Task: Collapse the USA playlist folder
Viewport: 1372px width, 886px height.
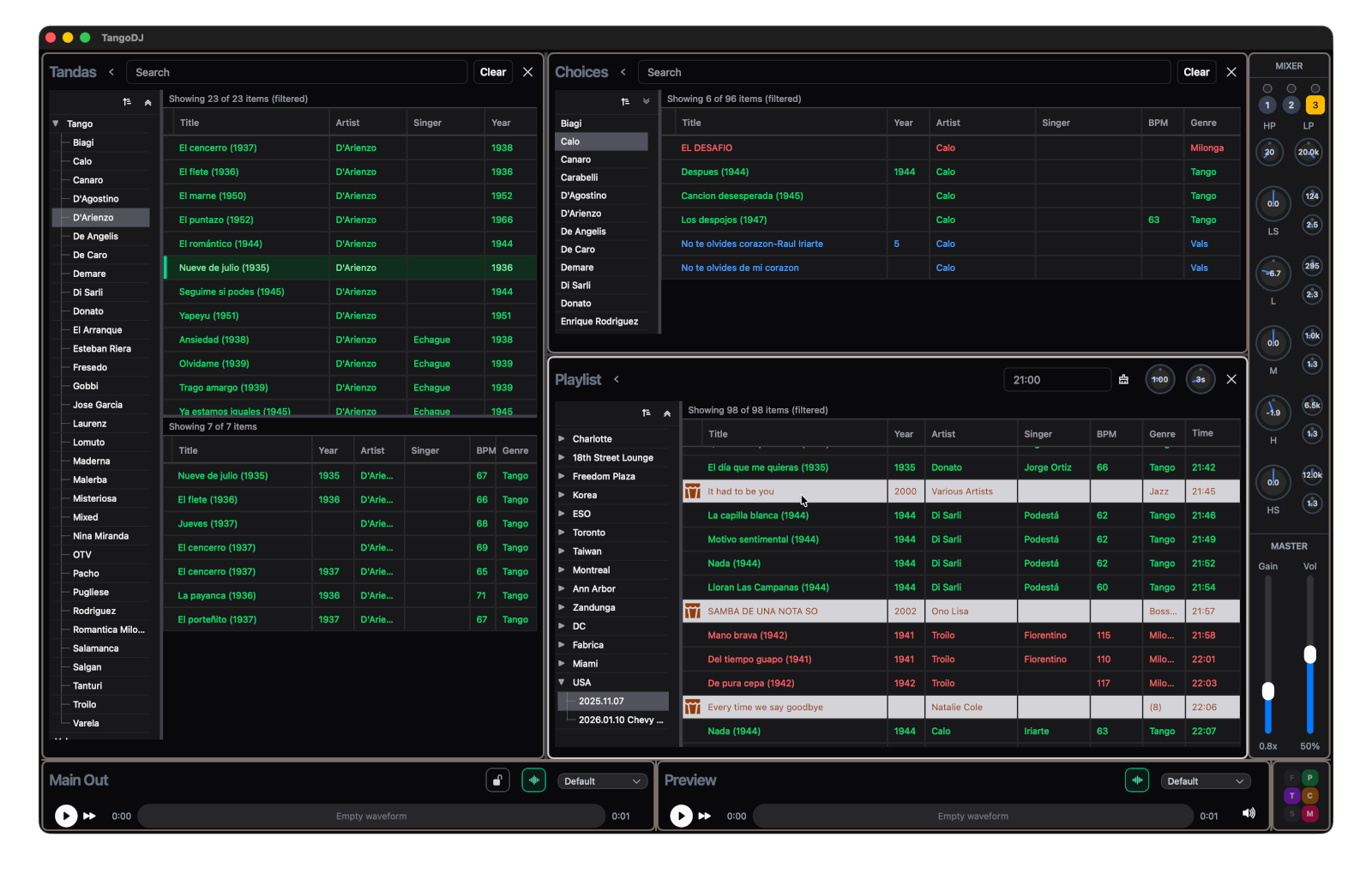Action: [x=562, y=683]
